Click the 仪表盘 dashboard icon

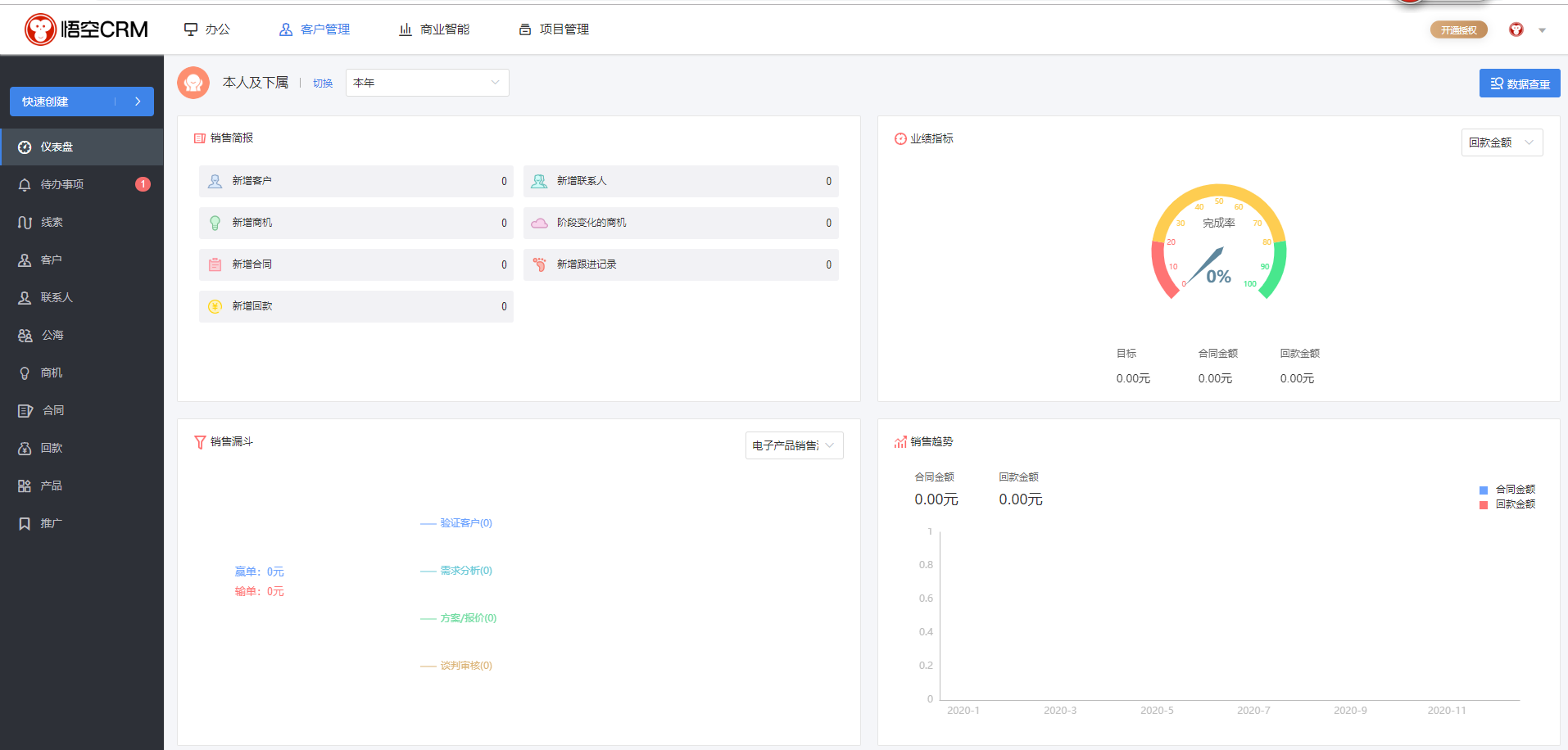click(x=25, y=147)
